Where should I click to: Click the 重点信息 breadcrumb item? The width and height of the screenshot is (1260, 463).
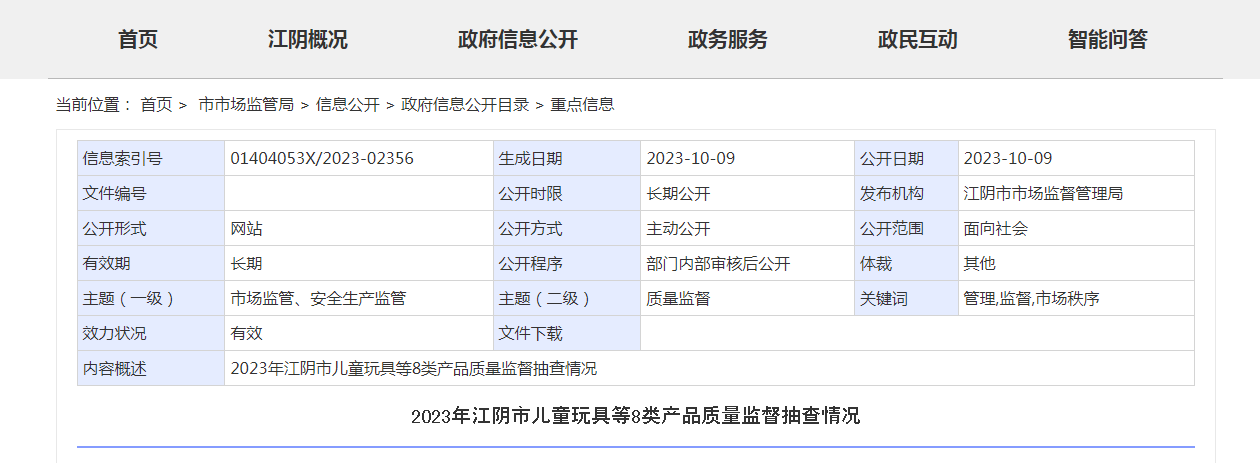[x=582, y=104]
